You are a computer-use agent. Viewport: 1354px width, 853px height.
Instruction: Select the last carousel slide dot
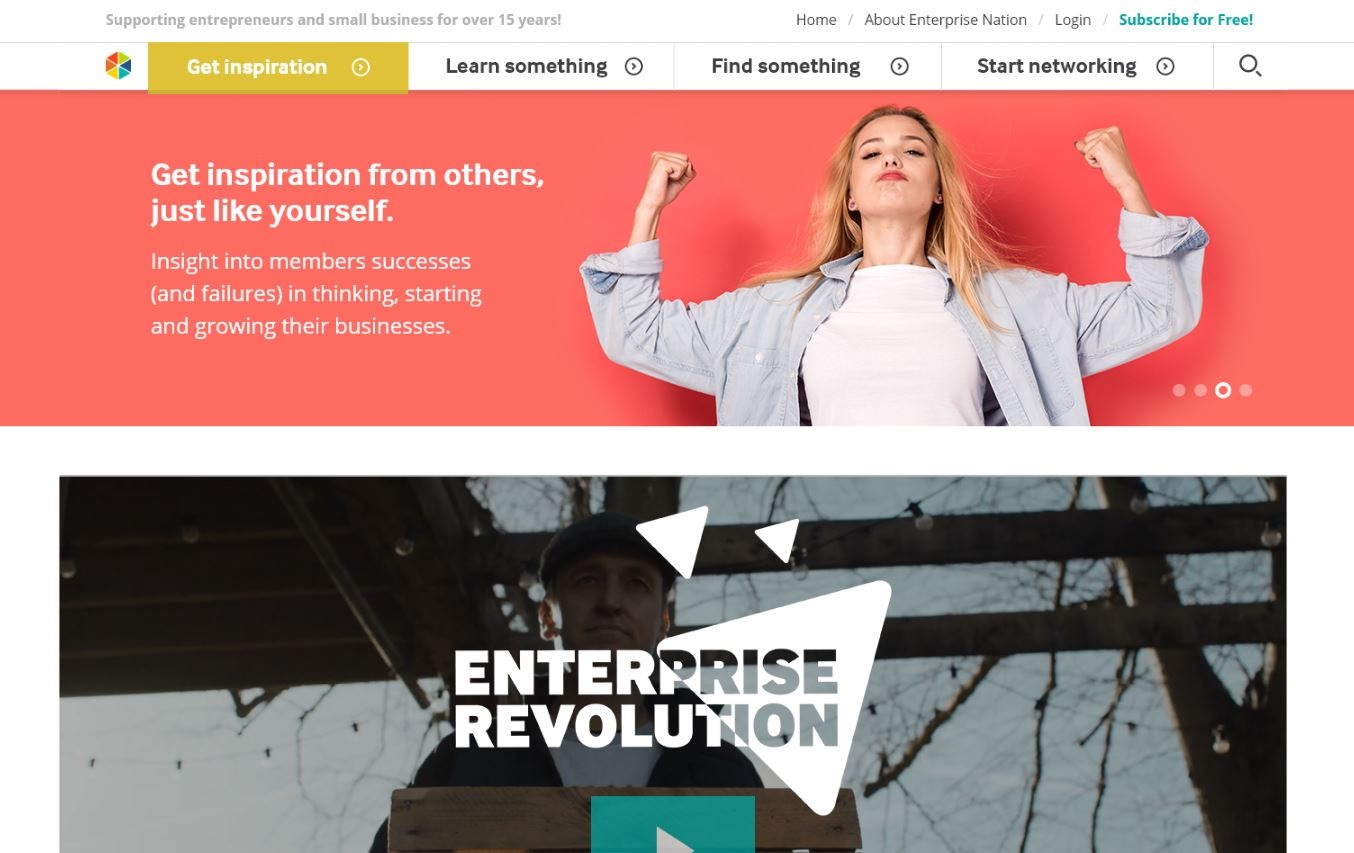(x=1245, y=391)
